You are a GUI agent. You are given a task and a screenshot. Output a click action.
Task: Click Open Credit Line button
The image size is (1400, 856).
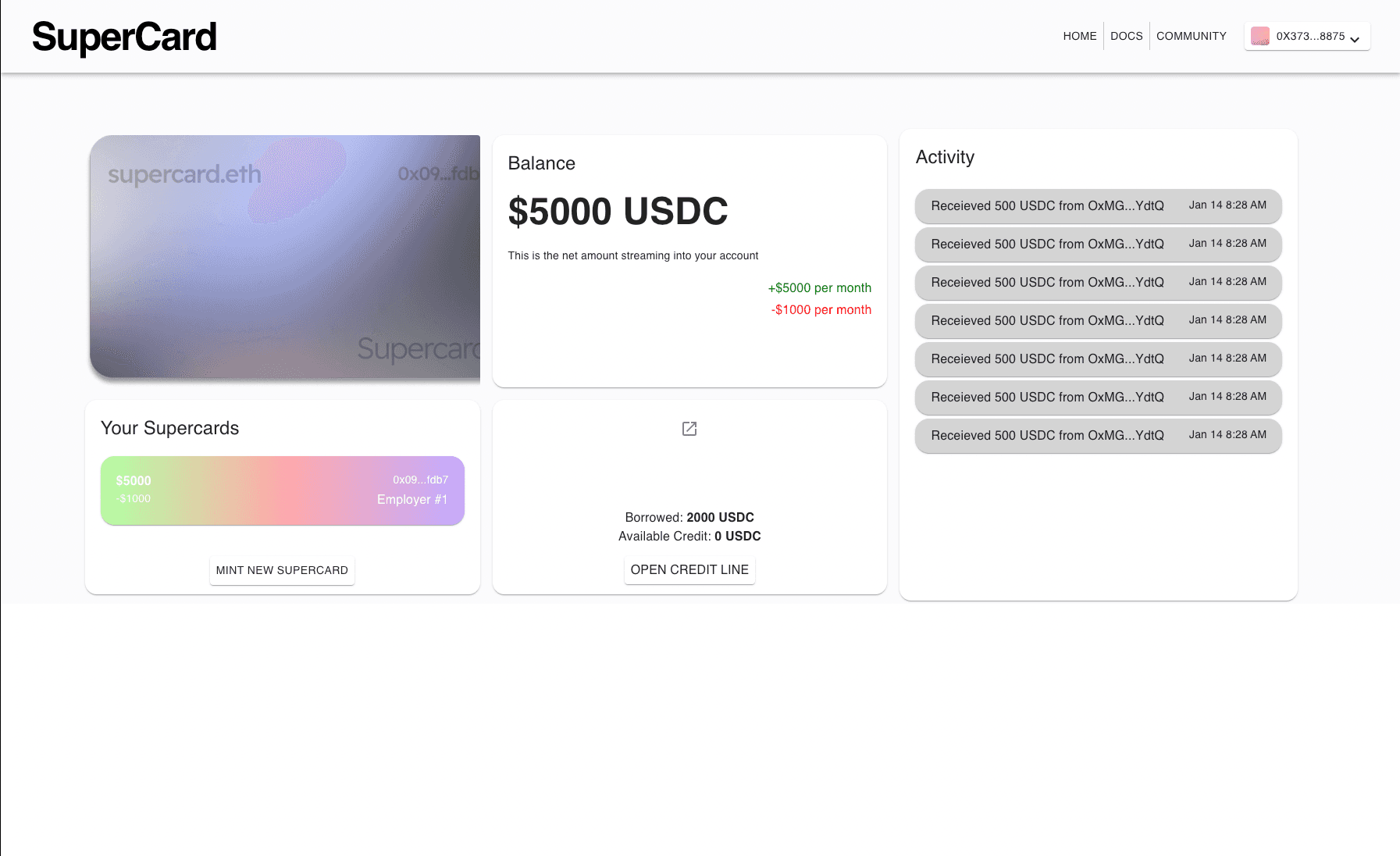[689, 569]
